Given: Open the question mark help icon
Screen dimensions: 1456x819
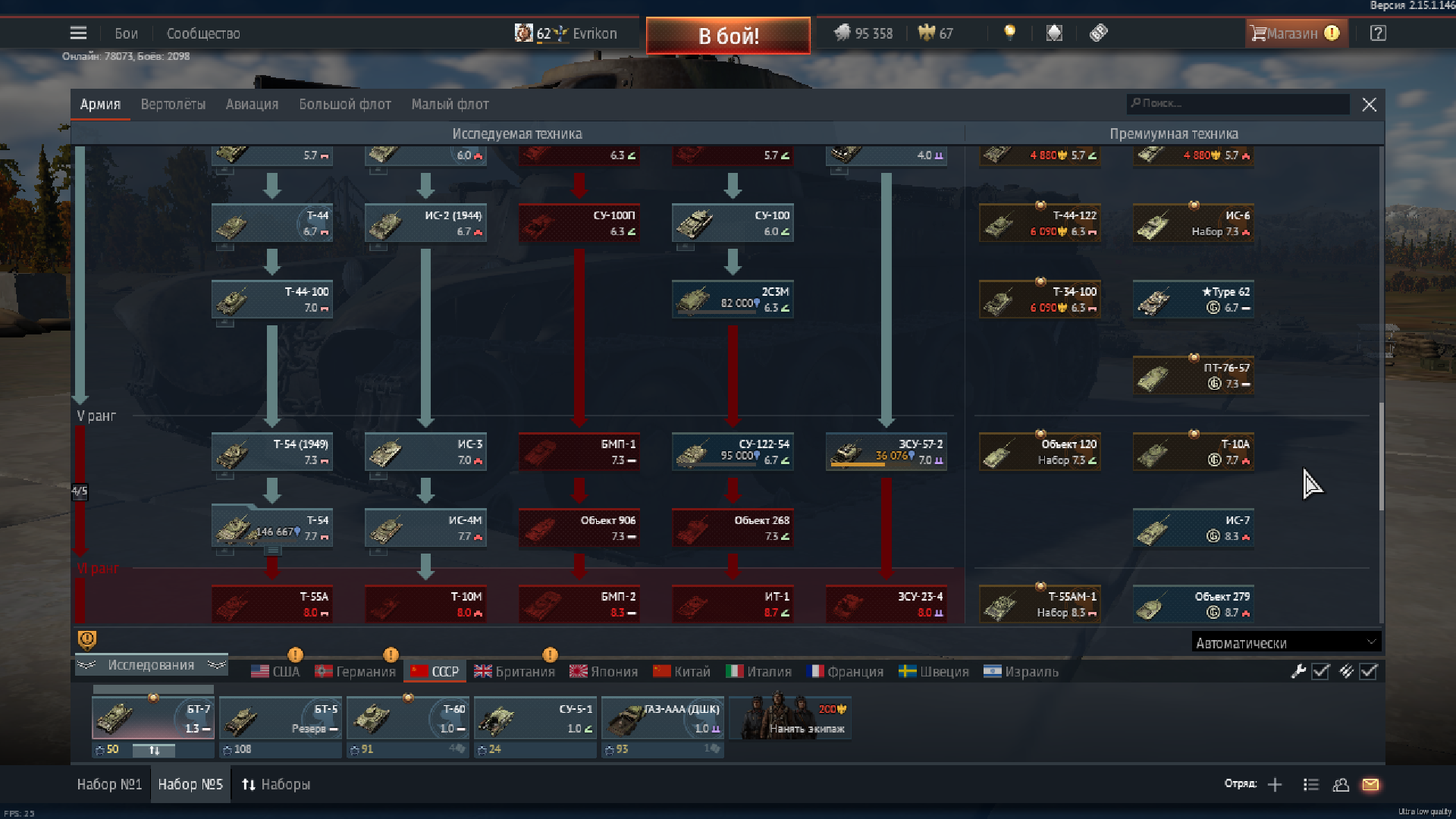Looking at the screenshot, I should [1378, 33].
